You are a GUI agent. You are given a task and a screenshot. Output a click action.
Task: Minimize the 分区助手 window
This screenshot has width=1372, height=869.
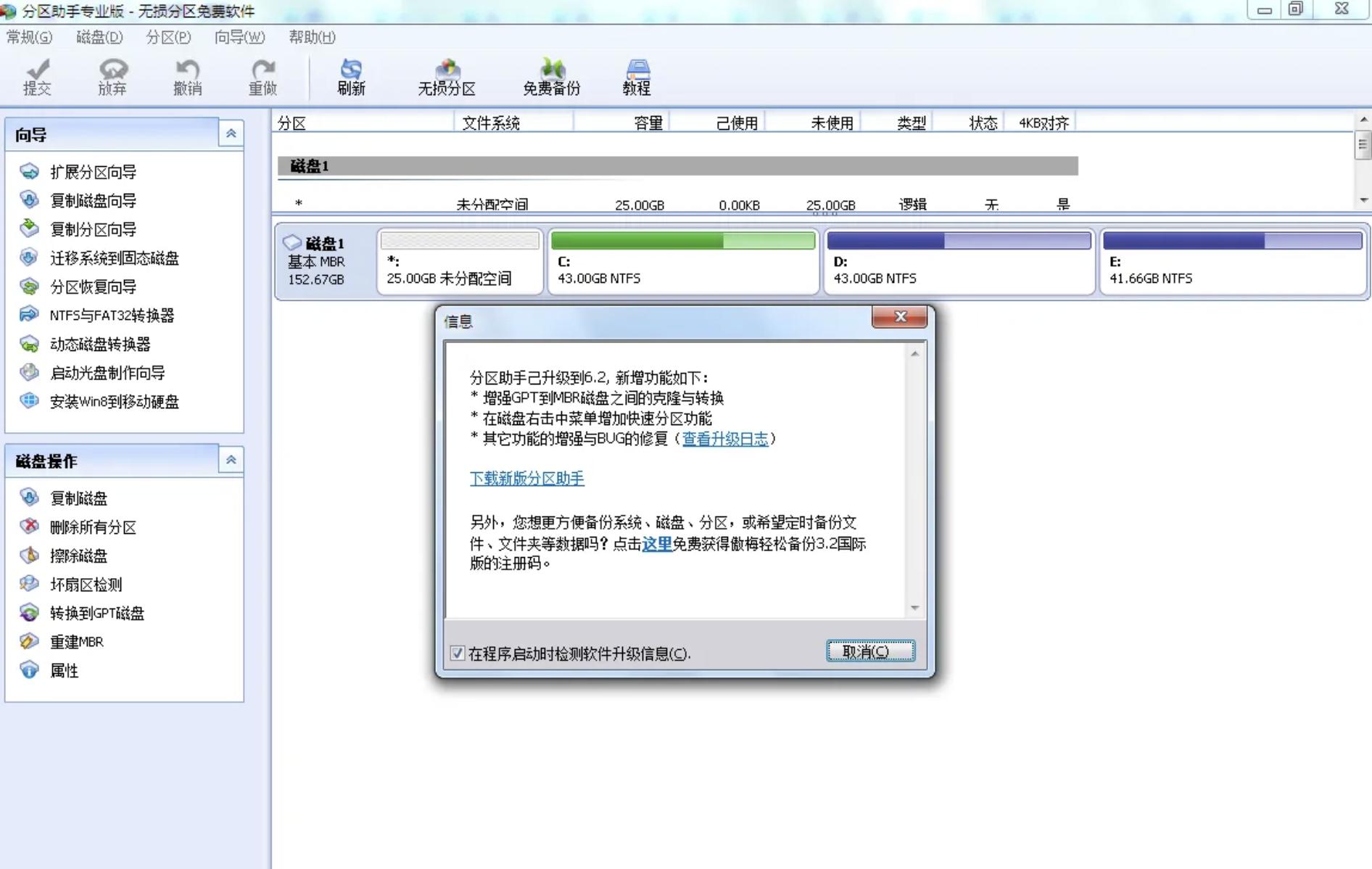pos(1264,9)
